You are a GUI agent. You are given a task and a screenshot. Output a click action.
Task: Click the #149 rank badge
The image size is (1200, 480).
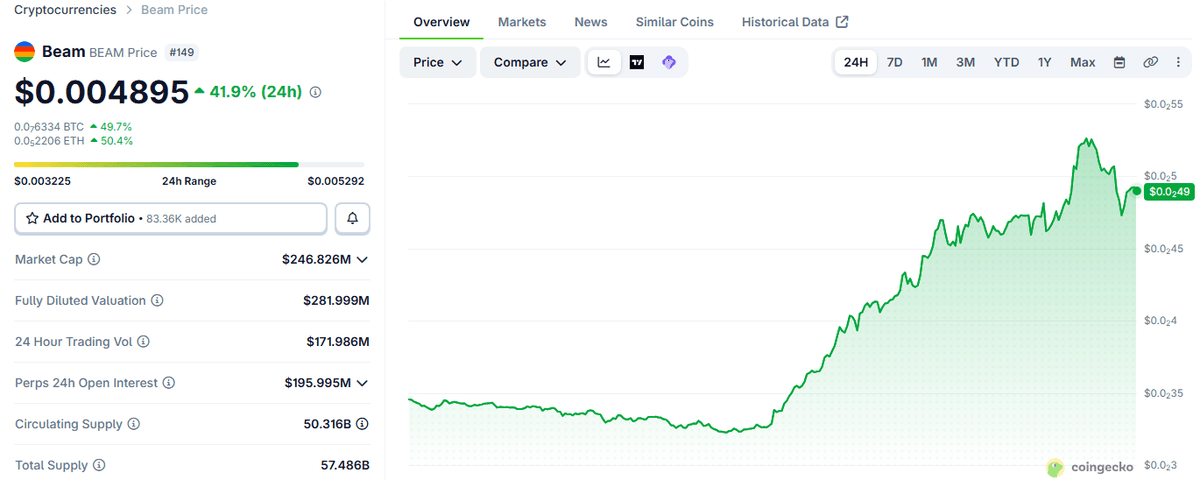point(182,52)
